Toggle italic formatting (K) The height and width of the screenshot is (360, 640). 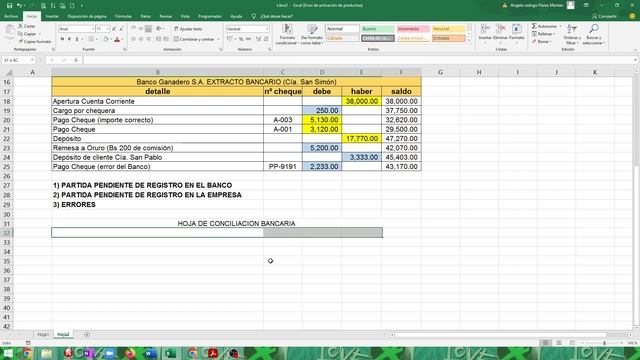coord(69,39)
